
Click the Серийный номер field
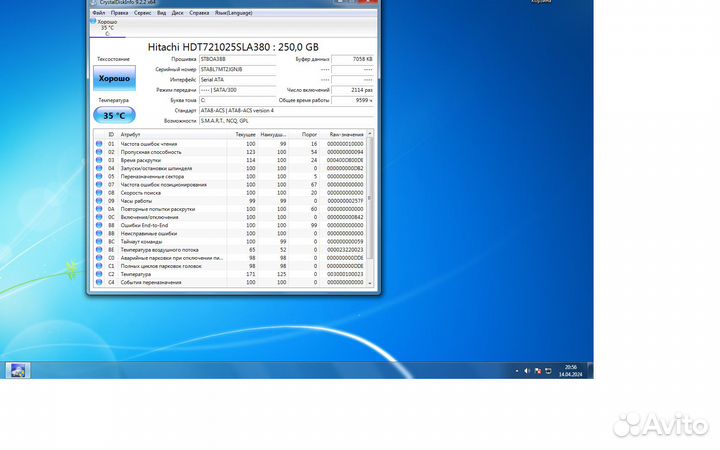coord(237,69)
